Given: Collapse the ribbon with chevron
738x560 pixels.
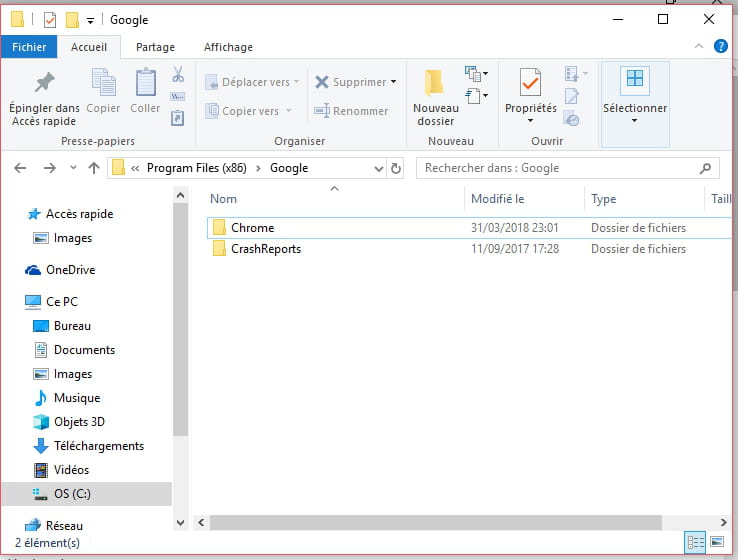Looking at the screenshot, I should click(699, 46).
